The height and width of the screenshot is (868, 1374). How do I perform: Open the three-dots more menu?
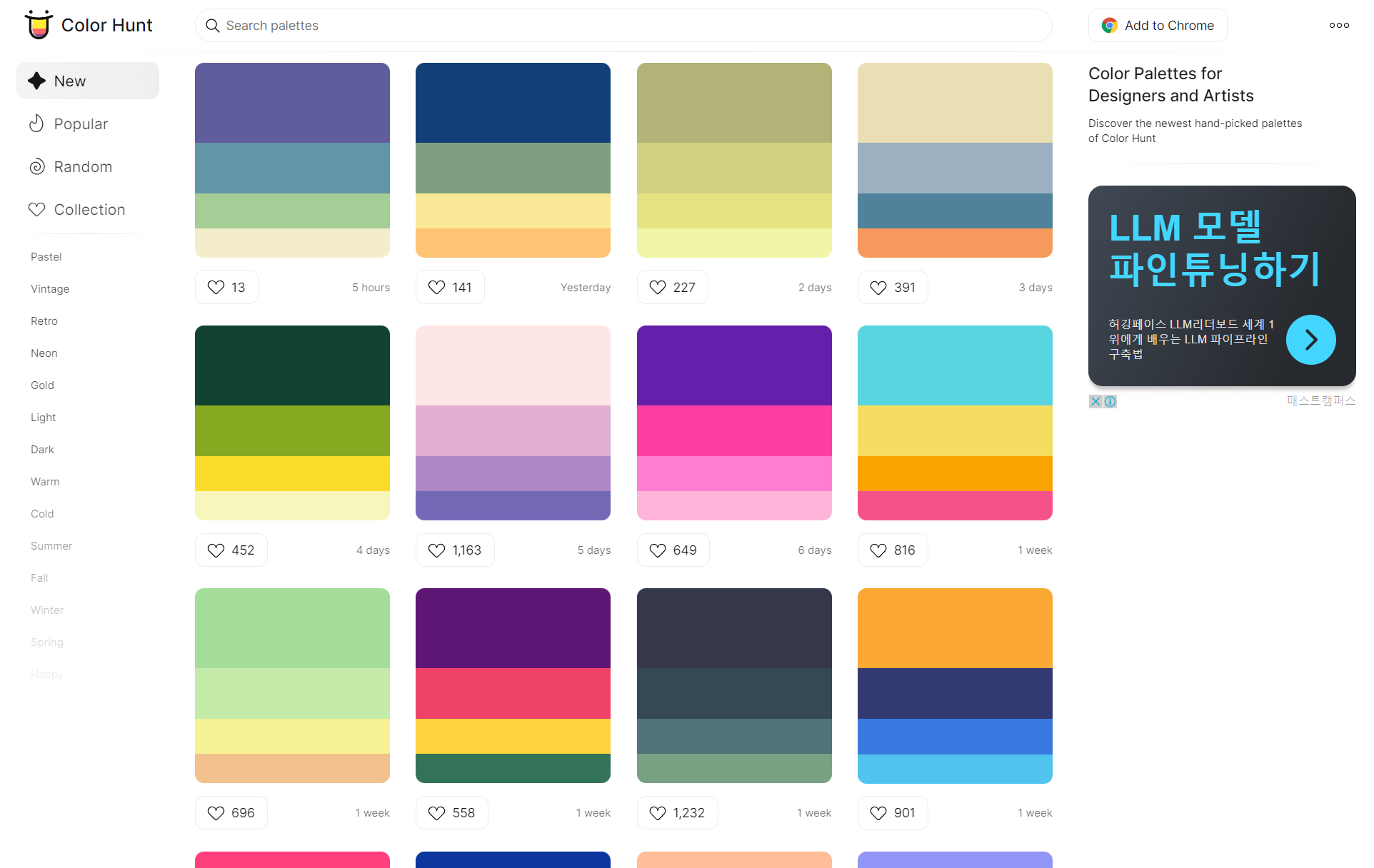click(x=1339, y=25)
